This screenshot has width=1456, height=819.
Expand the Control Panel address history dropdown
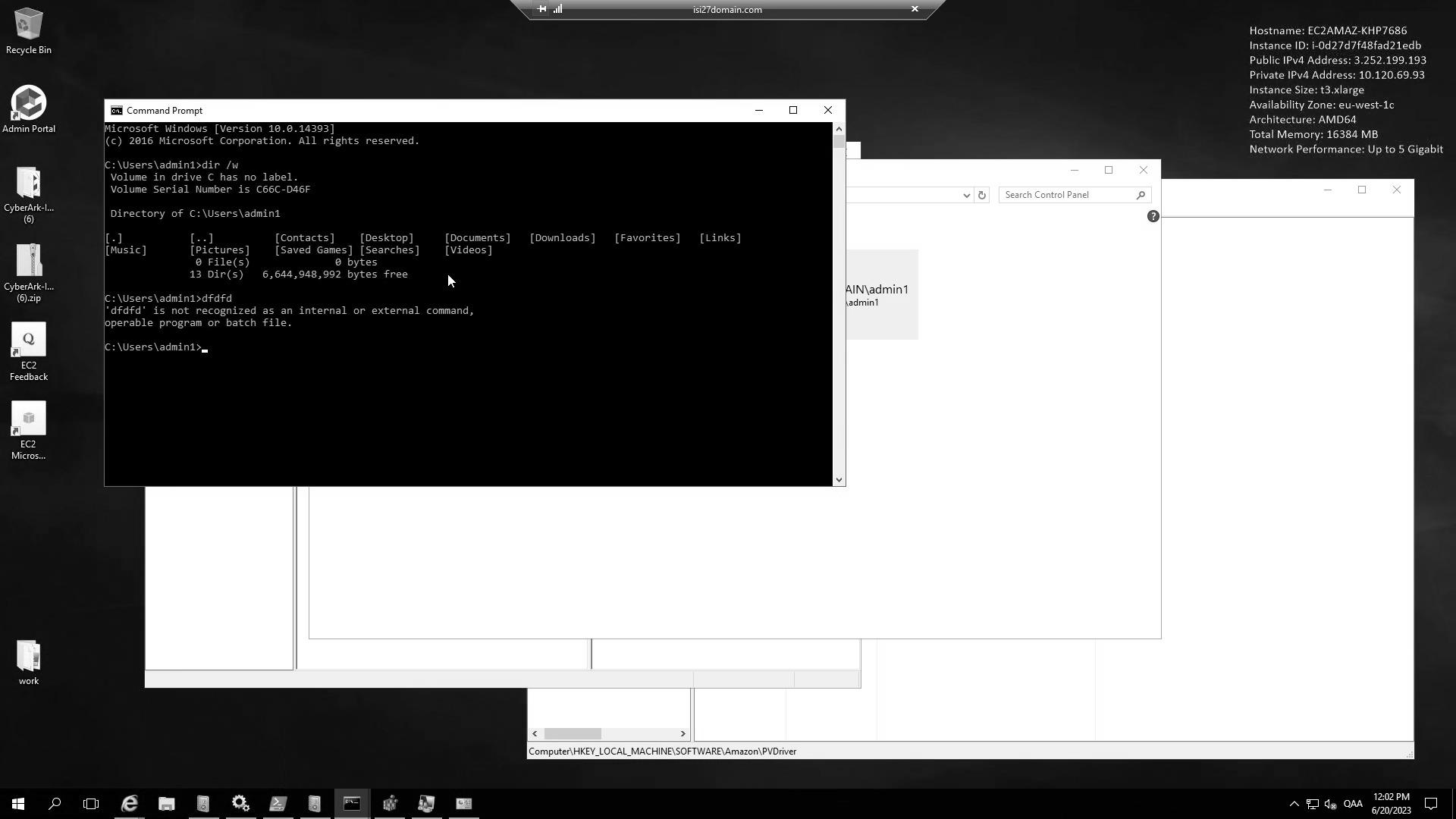coord(966,195)
